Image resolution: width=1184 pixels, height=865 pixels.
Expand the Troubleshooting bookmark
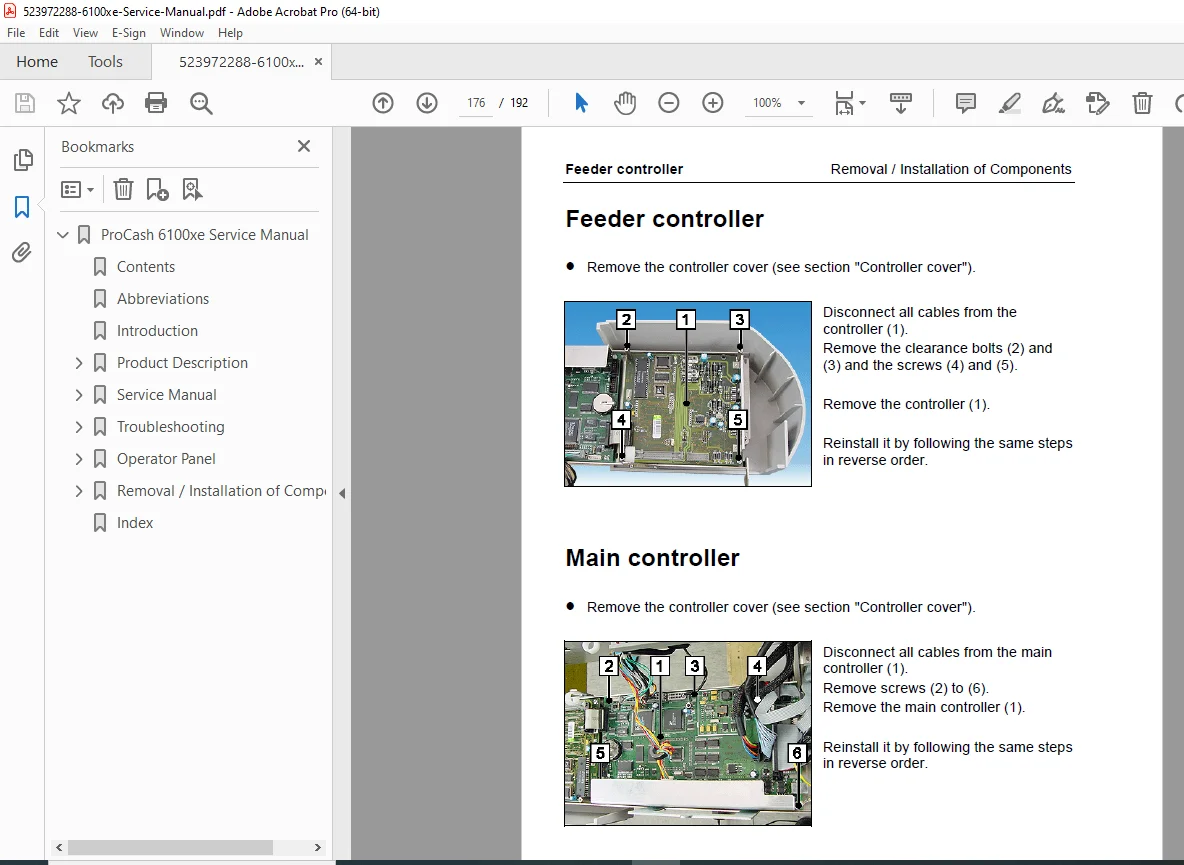[79, 427]
